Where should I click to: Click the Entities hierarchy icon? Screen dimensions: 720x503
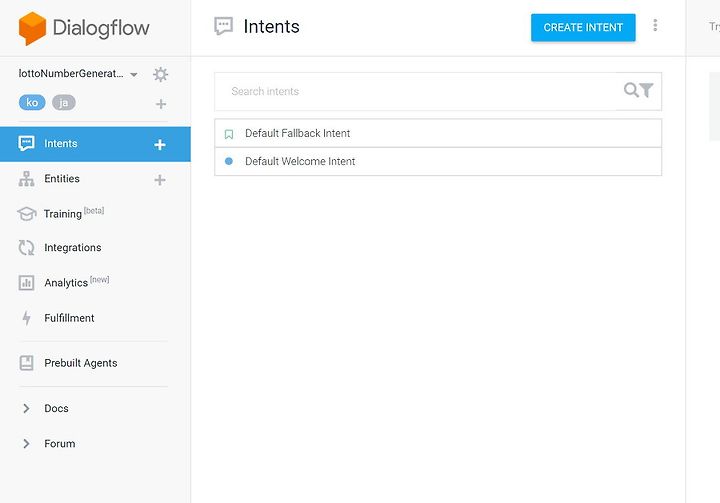(x=26, y=179)
